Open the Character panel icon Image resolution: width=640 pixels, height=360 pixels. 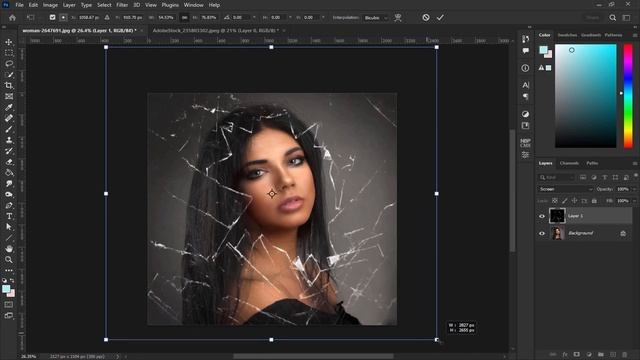525,85
